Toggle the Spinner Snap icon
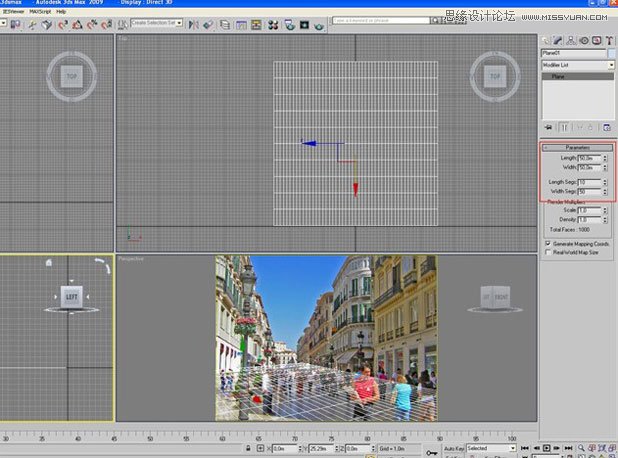 (x=106, y=25)
